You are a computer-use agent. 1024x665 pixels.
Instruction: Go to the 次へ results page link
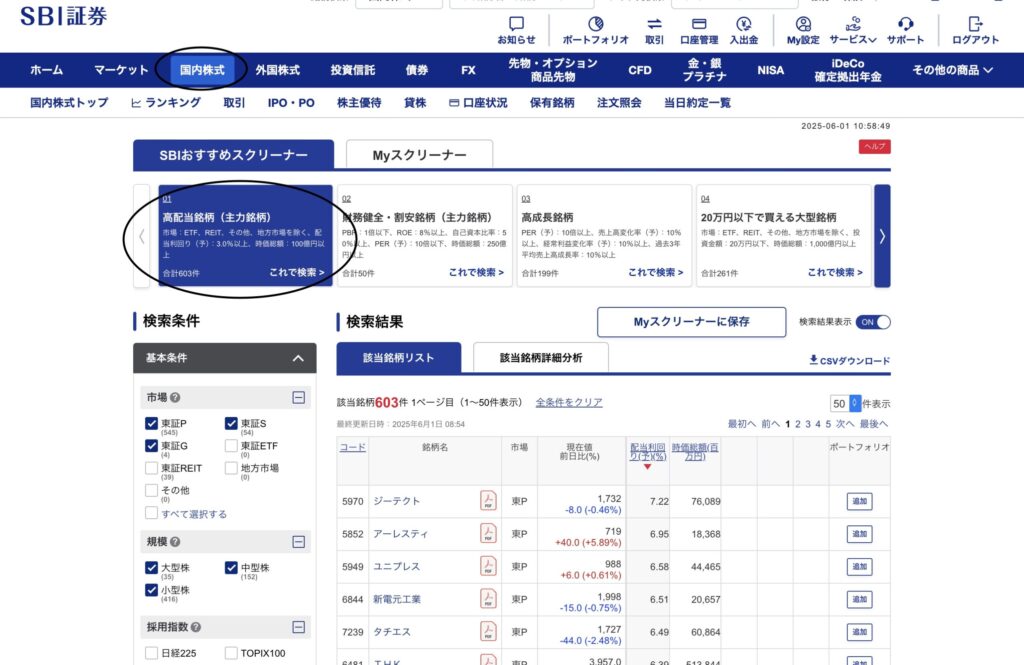845,424
